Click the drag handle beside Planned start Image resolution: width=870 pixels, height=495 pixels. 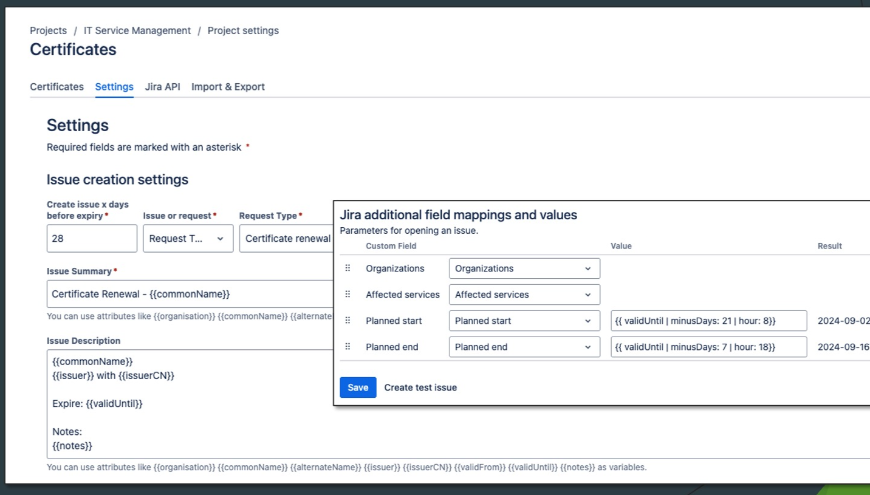pyautogui.click(x=348, y=320)
